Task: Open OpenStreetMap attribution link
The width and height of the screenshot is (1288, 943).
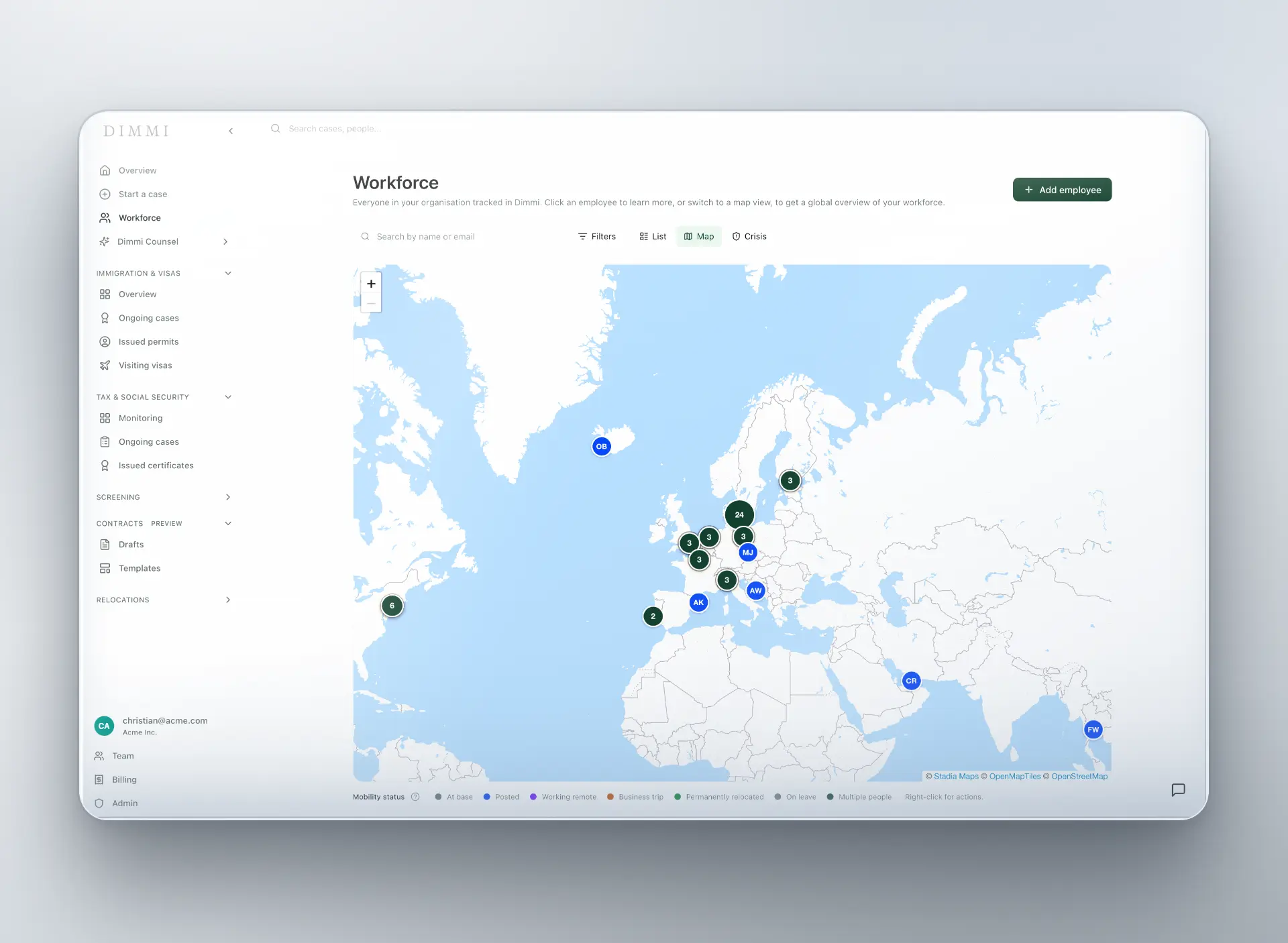Action: click(x=1079, y=776)
